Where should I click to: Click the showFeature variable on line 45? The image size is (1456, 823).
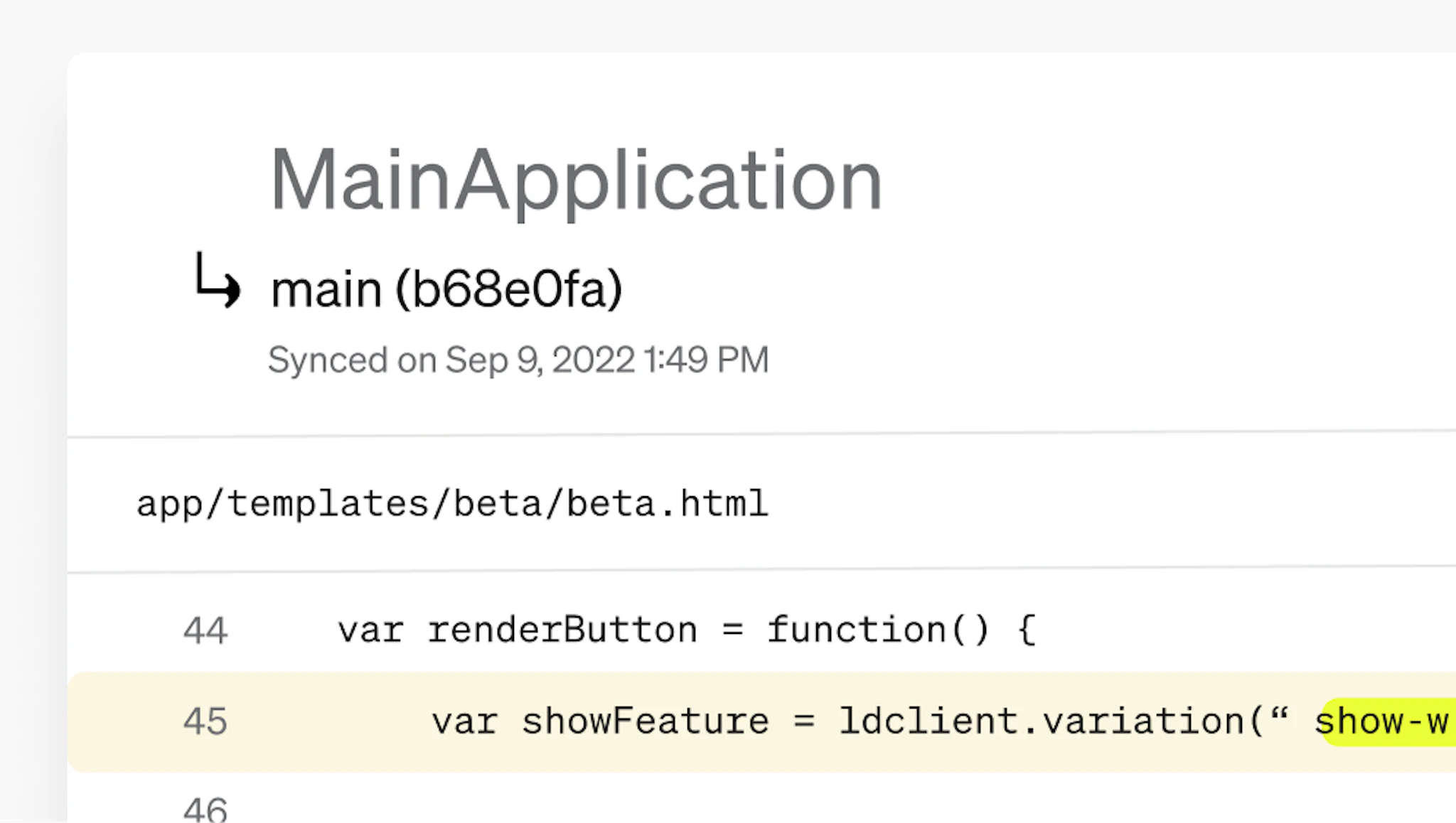(x=646, y=721)
